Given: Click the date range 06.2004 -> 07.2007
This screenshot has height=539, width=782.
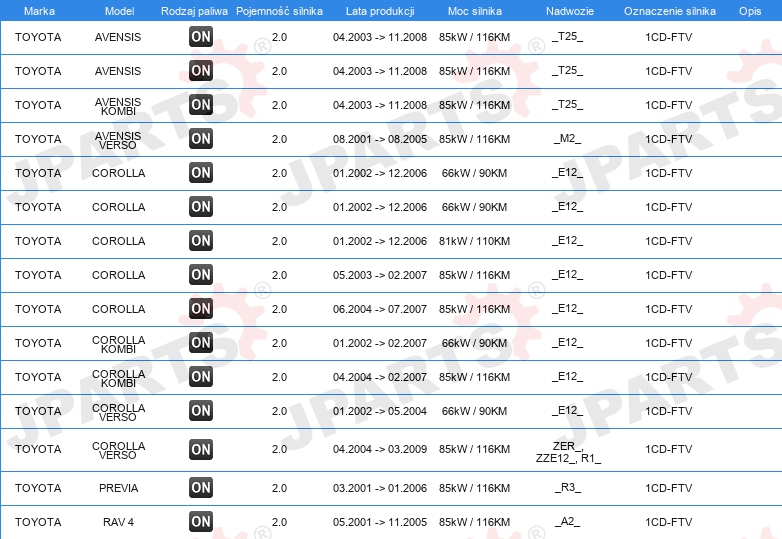Looking at the screenshot, I should pos(380,309).
